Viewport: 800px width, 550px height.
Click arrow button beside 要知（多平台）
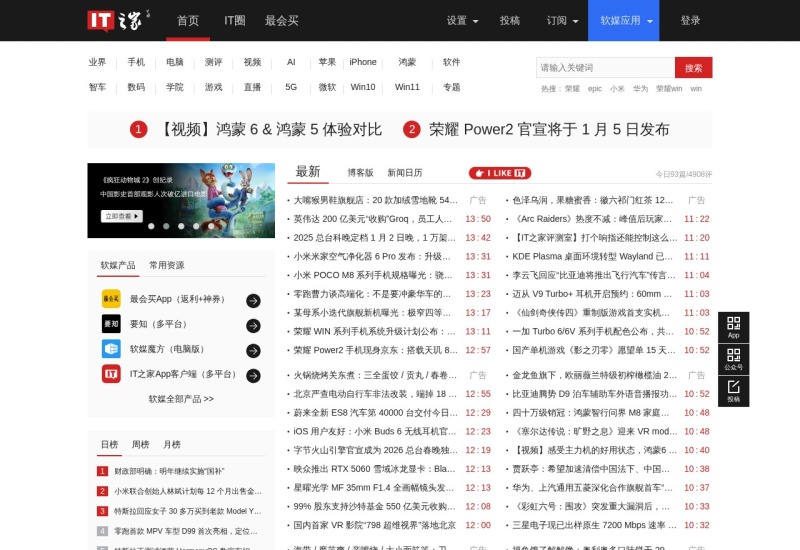(253, 326)
